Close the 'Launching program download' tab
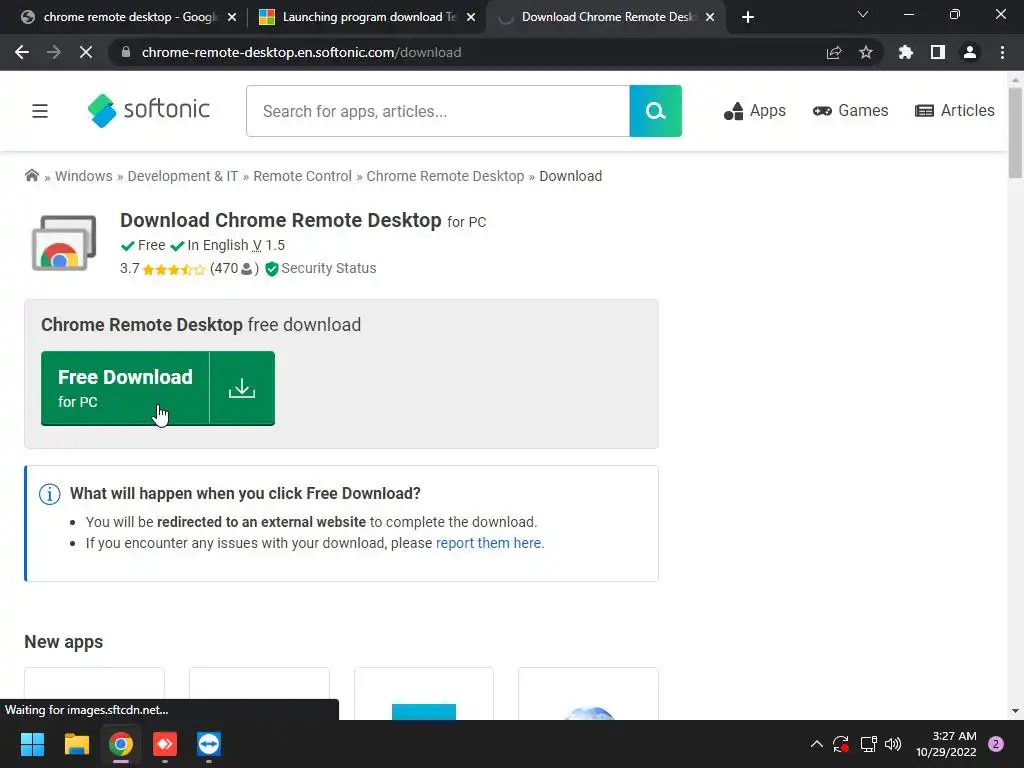This screenshot has width=1024, height=768. pos(471,17)
